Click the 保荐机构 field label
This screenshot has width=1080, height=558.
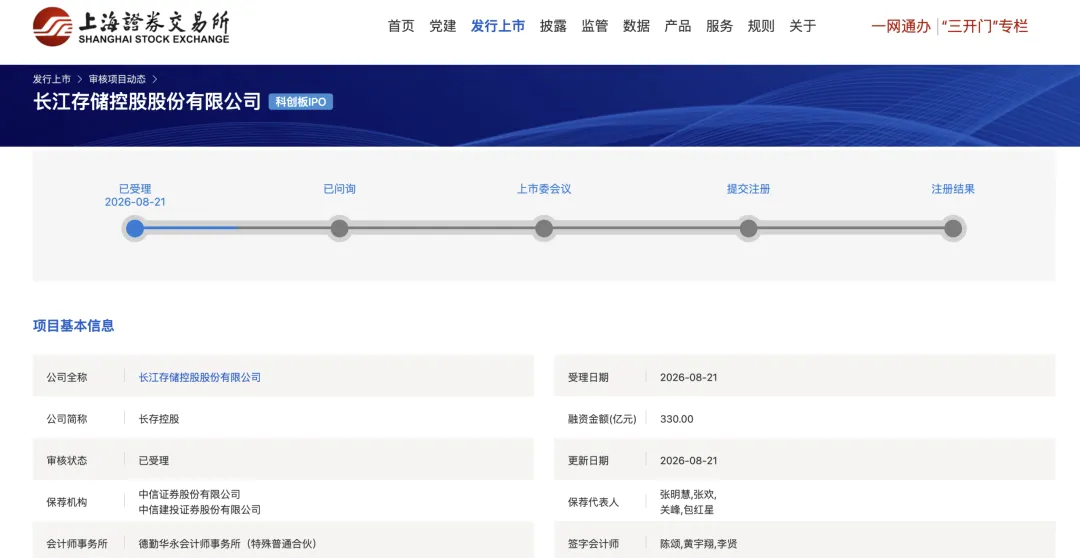[67, 502]
